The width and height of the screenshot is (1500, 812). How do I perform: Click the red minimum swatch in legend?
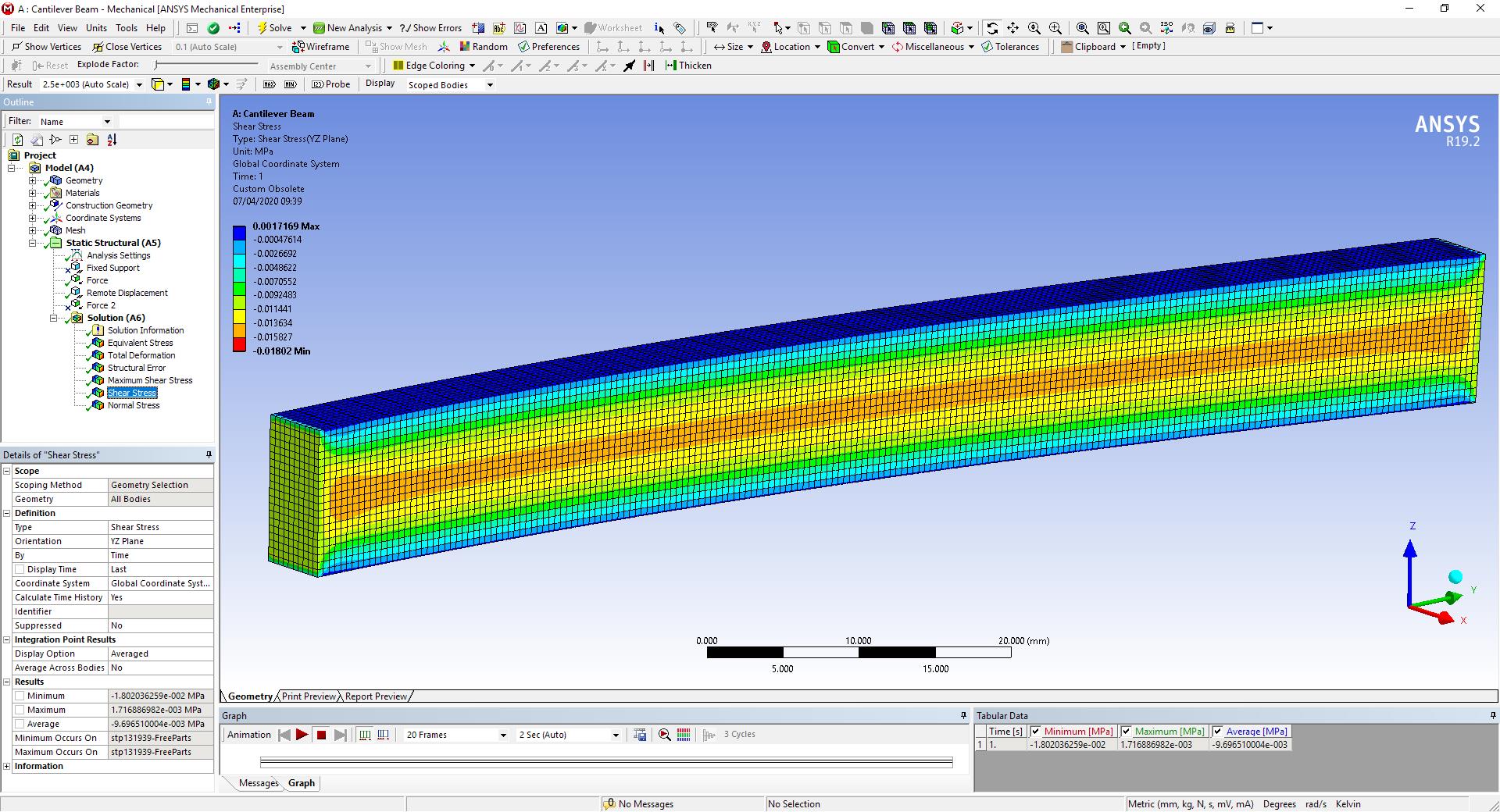239,344
